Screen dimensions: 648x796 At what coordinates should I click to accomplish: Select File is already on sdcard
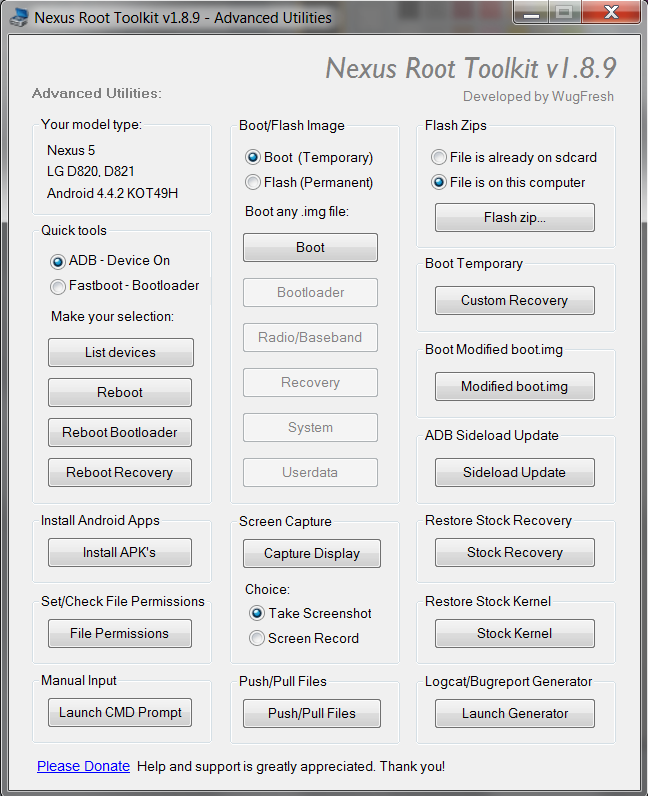tap(439, 158)
